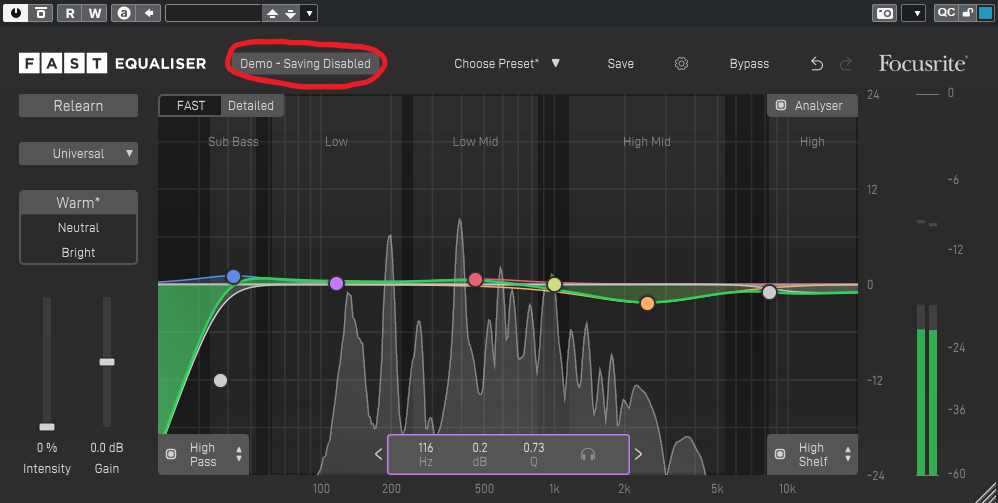Toggle the High Pass filter enable square
Viewport: 998px width, 503px height.
coord(171,454)
